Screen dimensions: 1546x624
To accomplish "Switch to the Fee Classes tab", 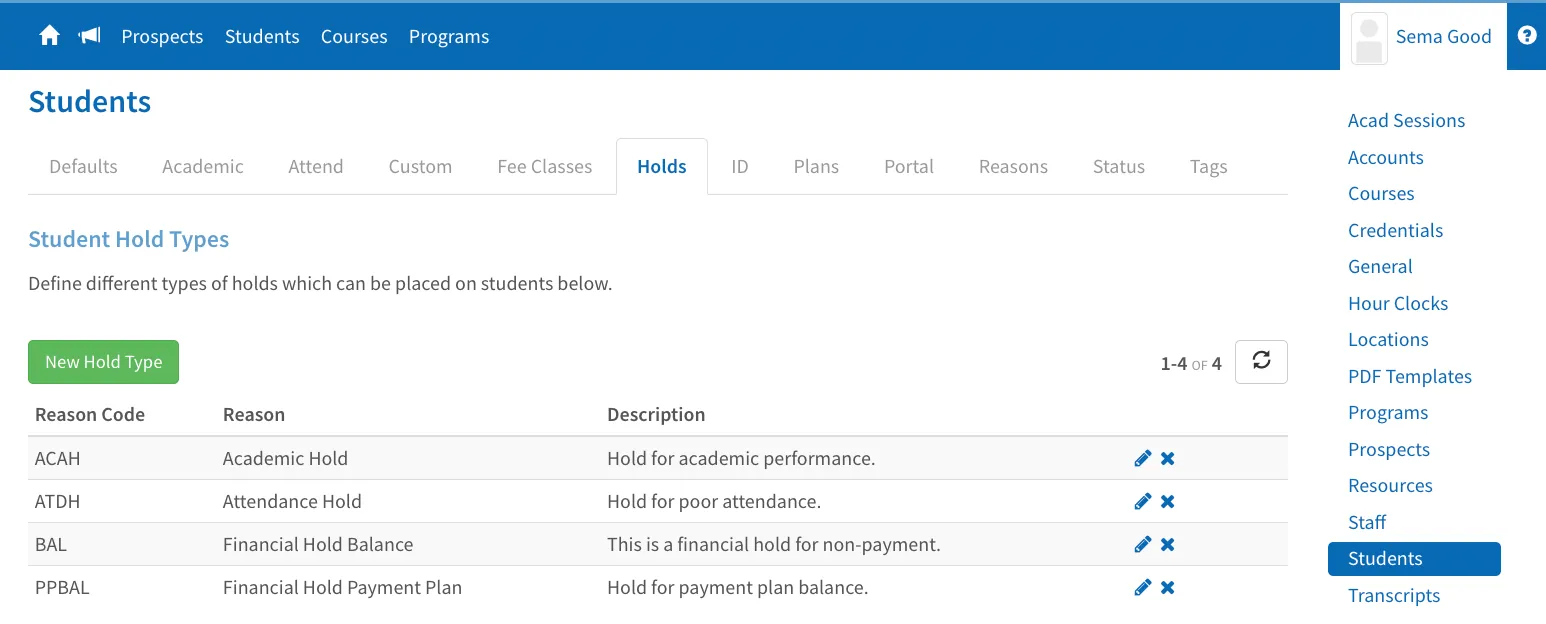I will coord(545,166).
